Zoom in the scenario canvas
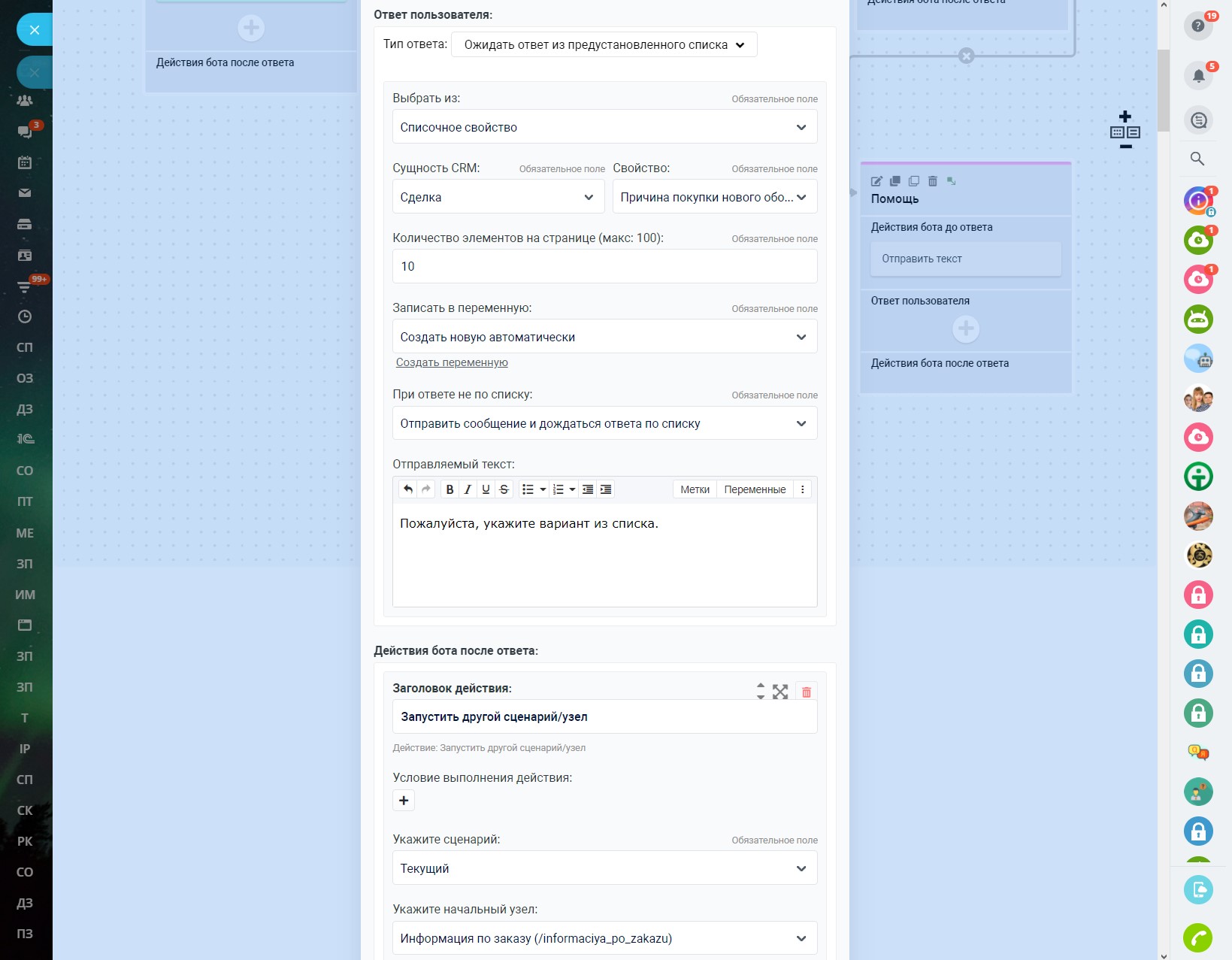 pos(1125,117)
